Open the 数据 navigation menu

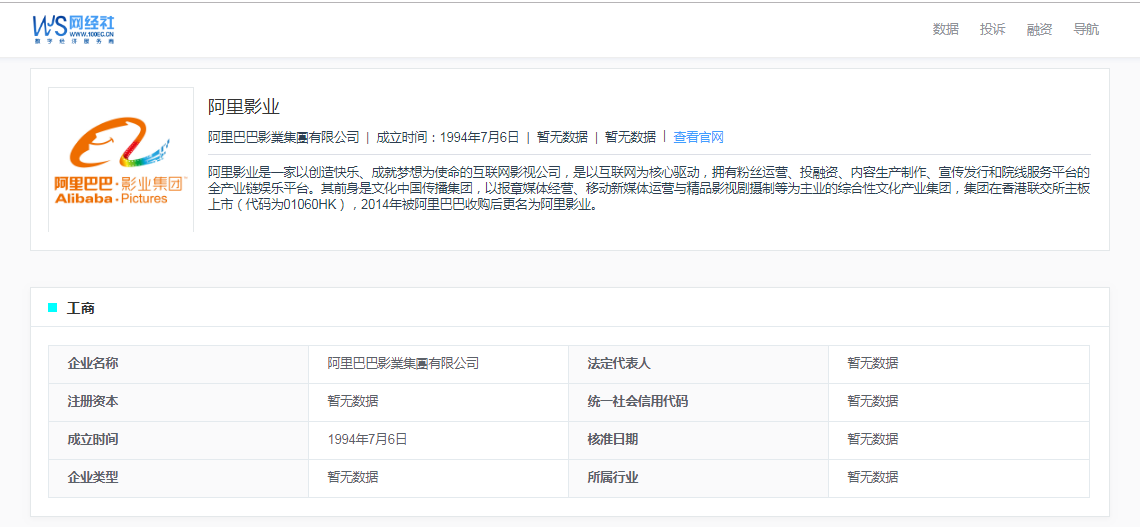[946, 29]
